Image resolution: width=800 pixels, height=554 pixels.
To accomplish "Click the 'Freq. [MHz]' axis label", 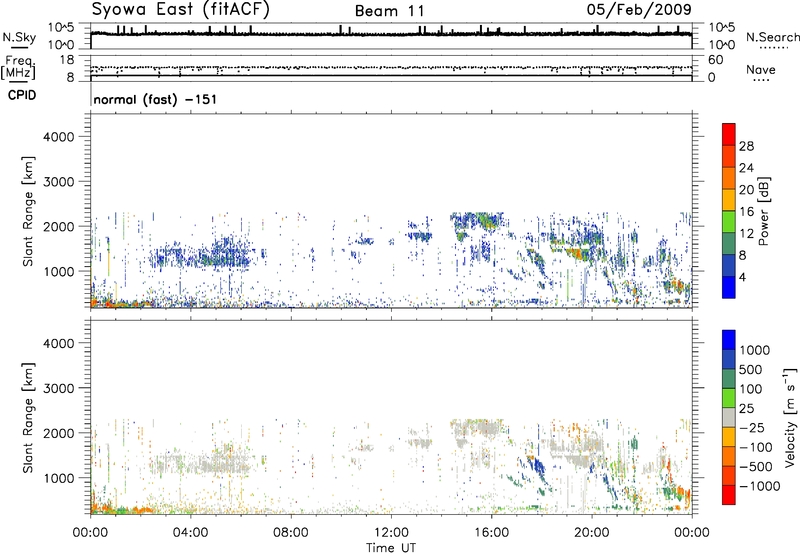I will (18, 68).
